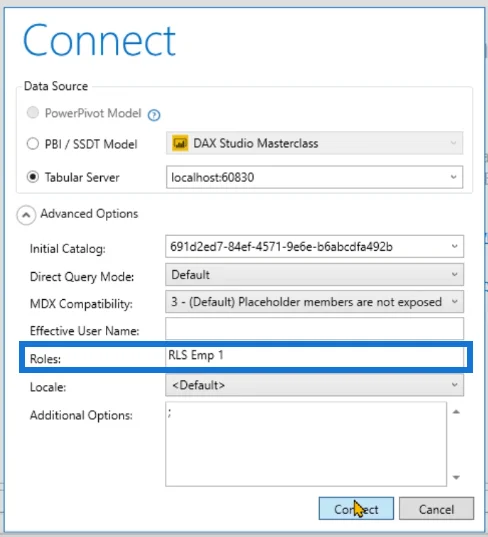This screenshot has height=537, width=488.
Task: Click the Power BI icon beside DAX Studio Masterclass
Action: click(x=180, y=143)
